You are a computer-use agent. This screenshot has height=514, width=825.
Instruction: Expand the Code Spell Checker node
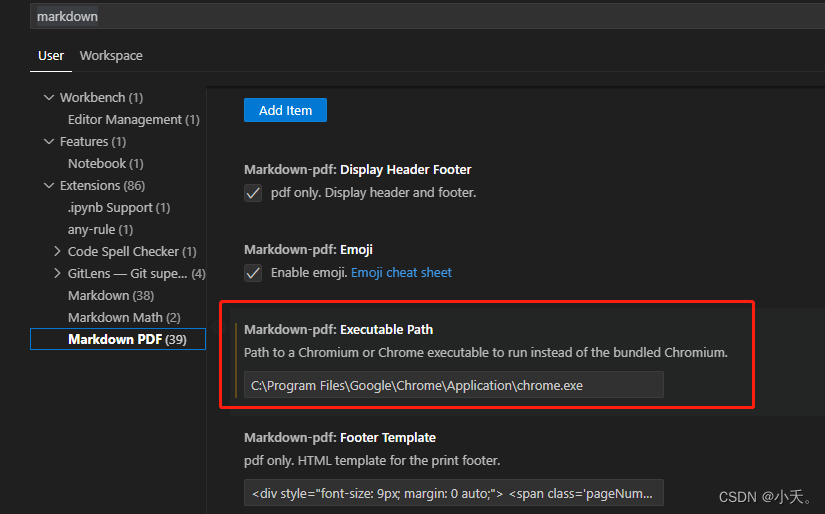pyautogui.click(x=57, y=251)
